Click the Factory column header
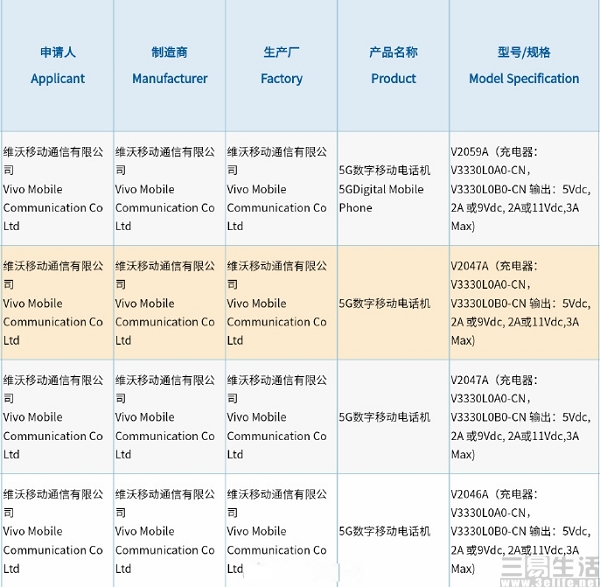600x587 pixels. coord(281,66)
